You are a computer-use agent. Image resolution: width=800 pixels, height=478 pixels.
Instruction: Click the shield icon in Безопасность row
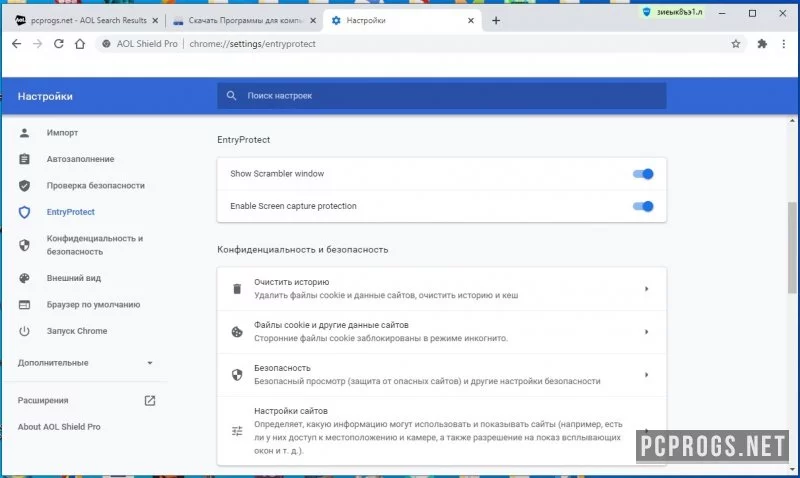click(237, 375)
